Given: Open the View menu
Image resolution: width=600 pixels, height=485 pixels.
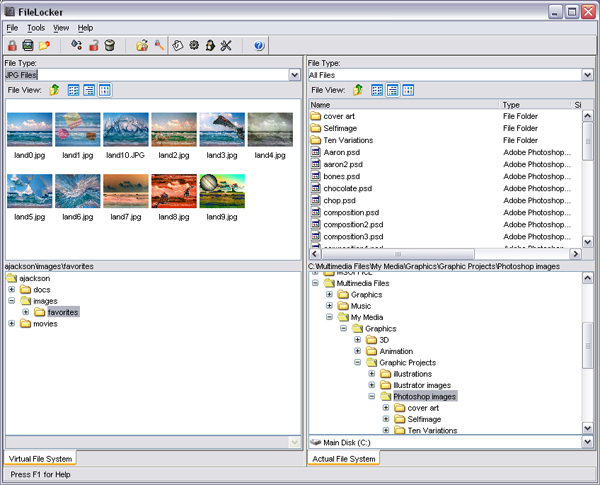Looking at the screenshot, I should coord(61,28).
